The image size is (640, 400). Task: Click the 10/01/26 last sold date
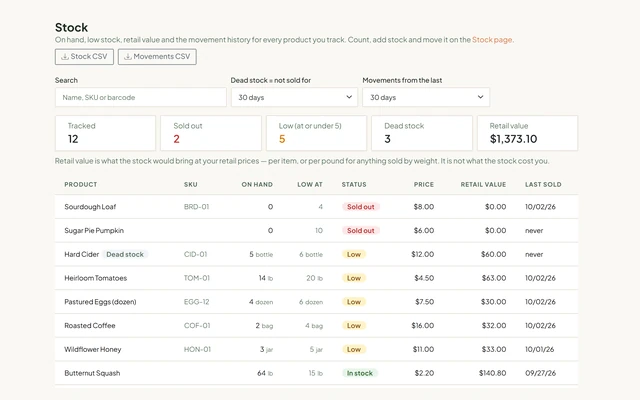540,349
